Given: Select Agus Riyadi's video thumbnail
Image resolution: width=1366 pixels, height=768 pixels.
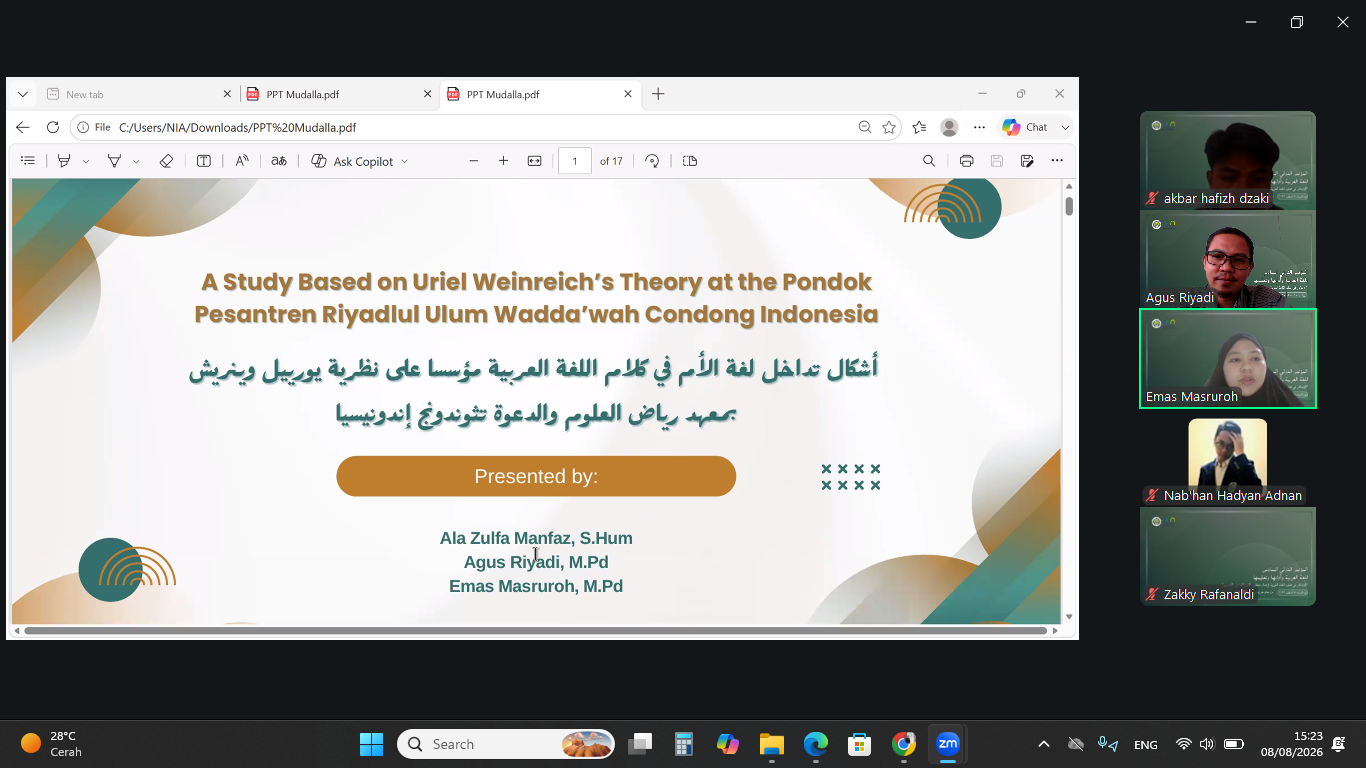Looking at the screenshot, I should click(x=1228, y=258).
